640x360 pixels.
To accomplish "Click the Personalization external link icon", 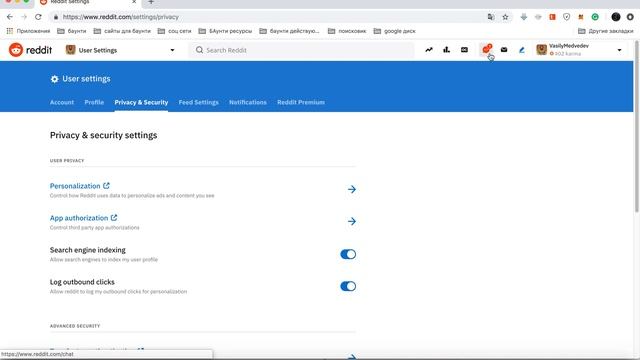I will (107, 186).
